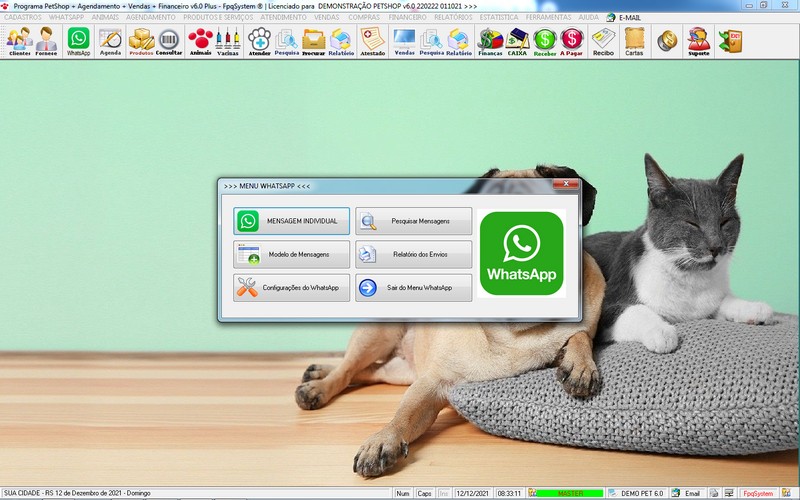
Task: Open the Vacinas syringes icon
Action: tap(228, 41)
